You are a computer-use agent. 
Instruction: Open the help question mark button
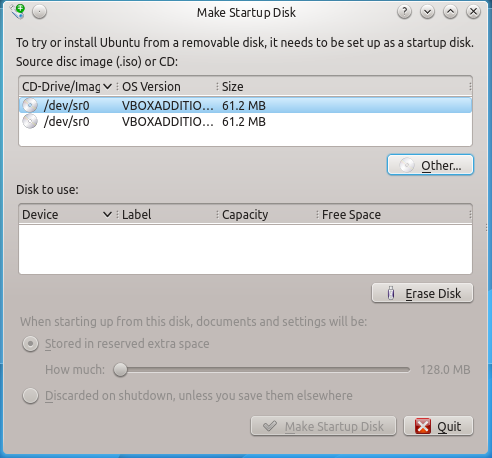(404, 12)
